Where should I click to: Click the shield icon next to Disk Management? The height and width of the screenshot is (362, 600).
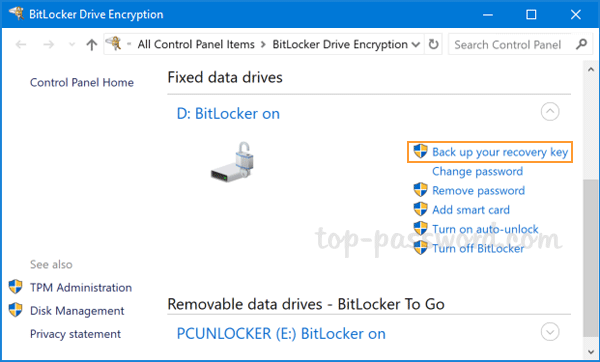15,310
